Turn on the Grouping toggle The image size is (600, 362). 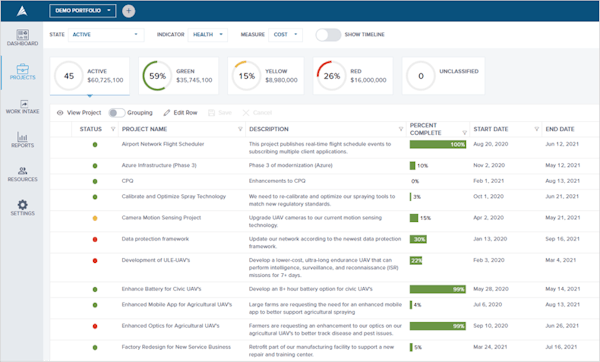[x=116, y=113]
